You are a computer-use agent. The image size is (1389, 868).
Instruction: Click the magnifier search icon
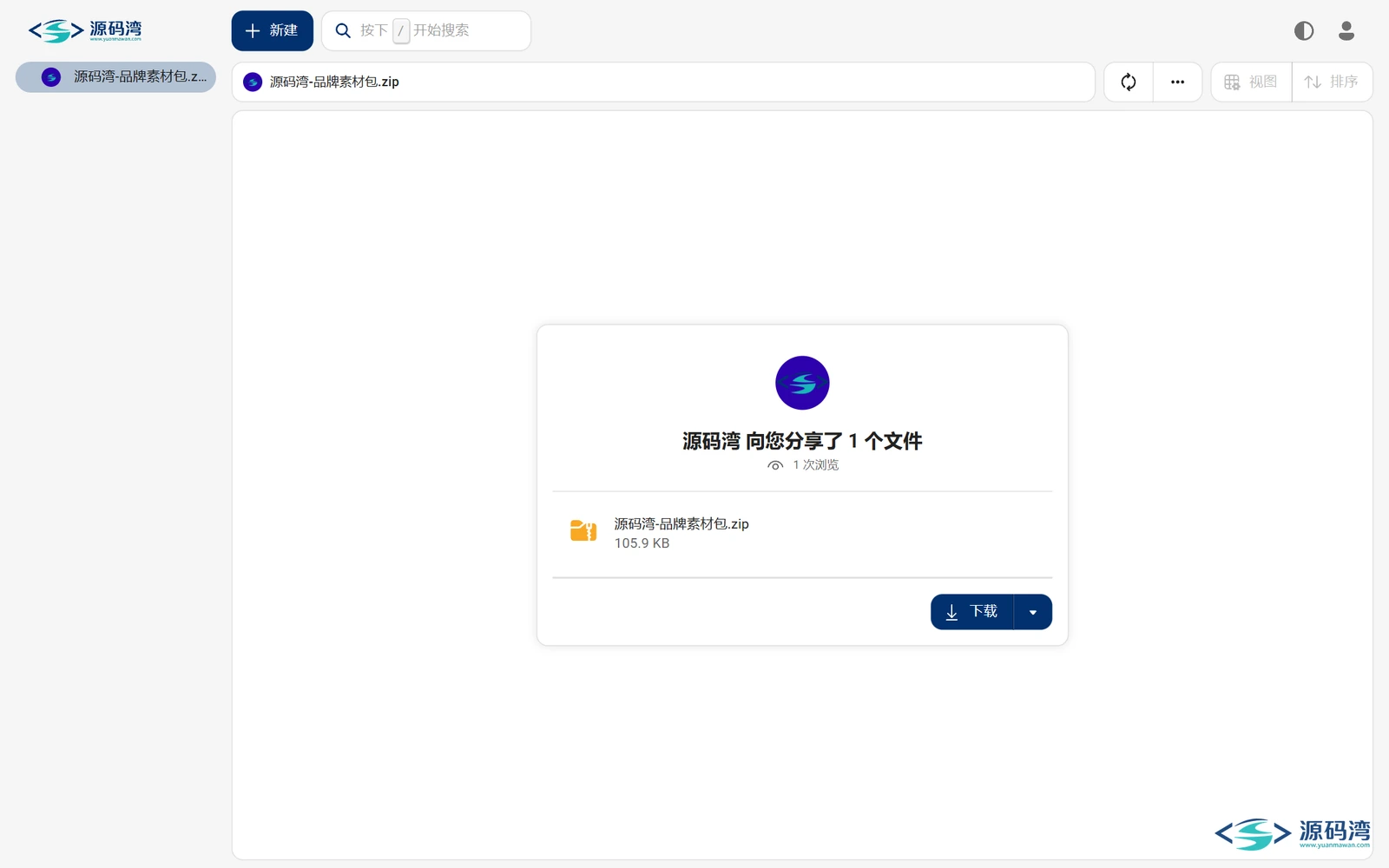pos(343,31)
